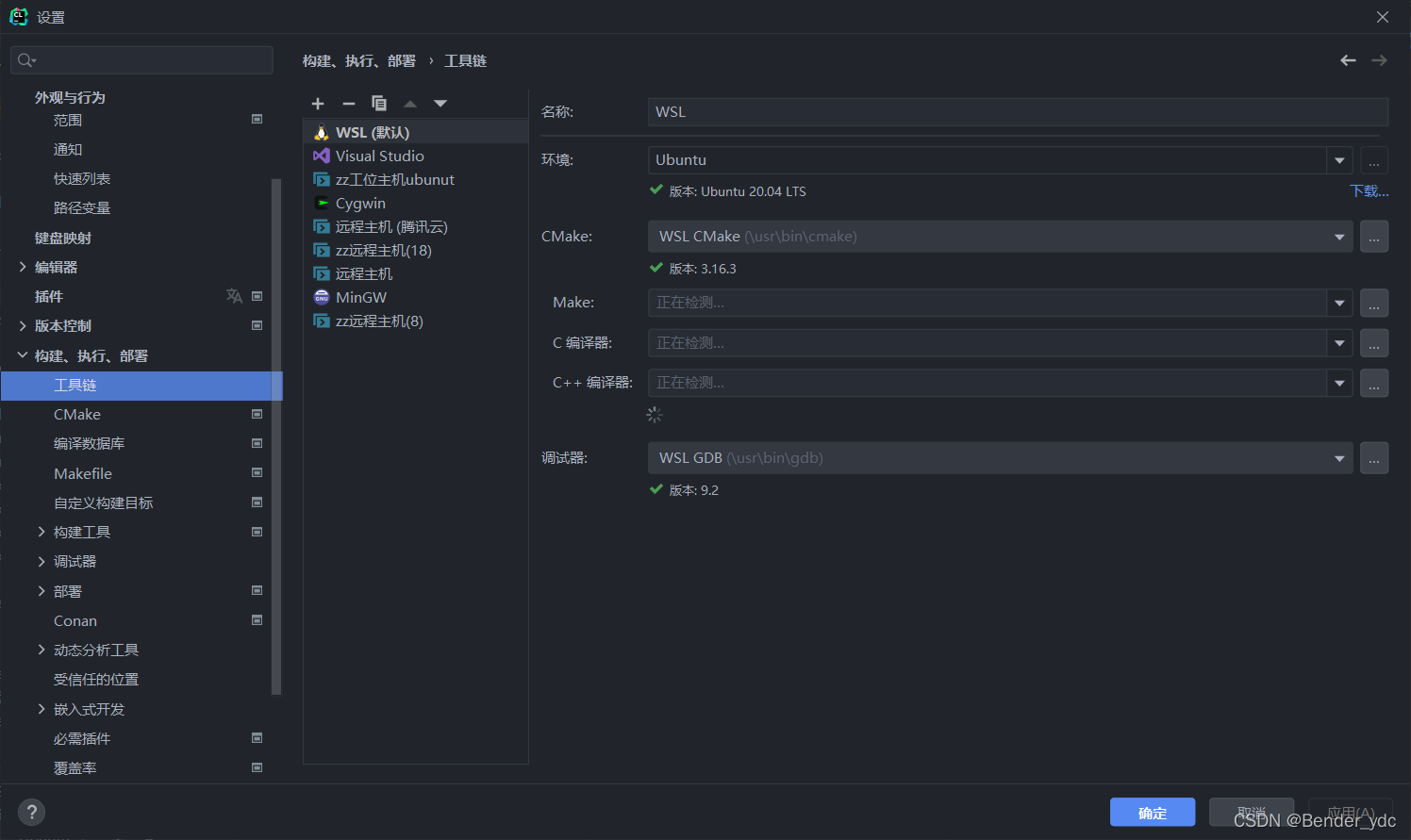Click project-level icon beside CMake
This screenshot has height=840, width=1411.
257,414
